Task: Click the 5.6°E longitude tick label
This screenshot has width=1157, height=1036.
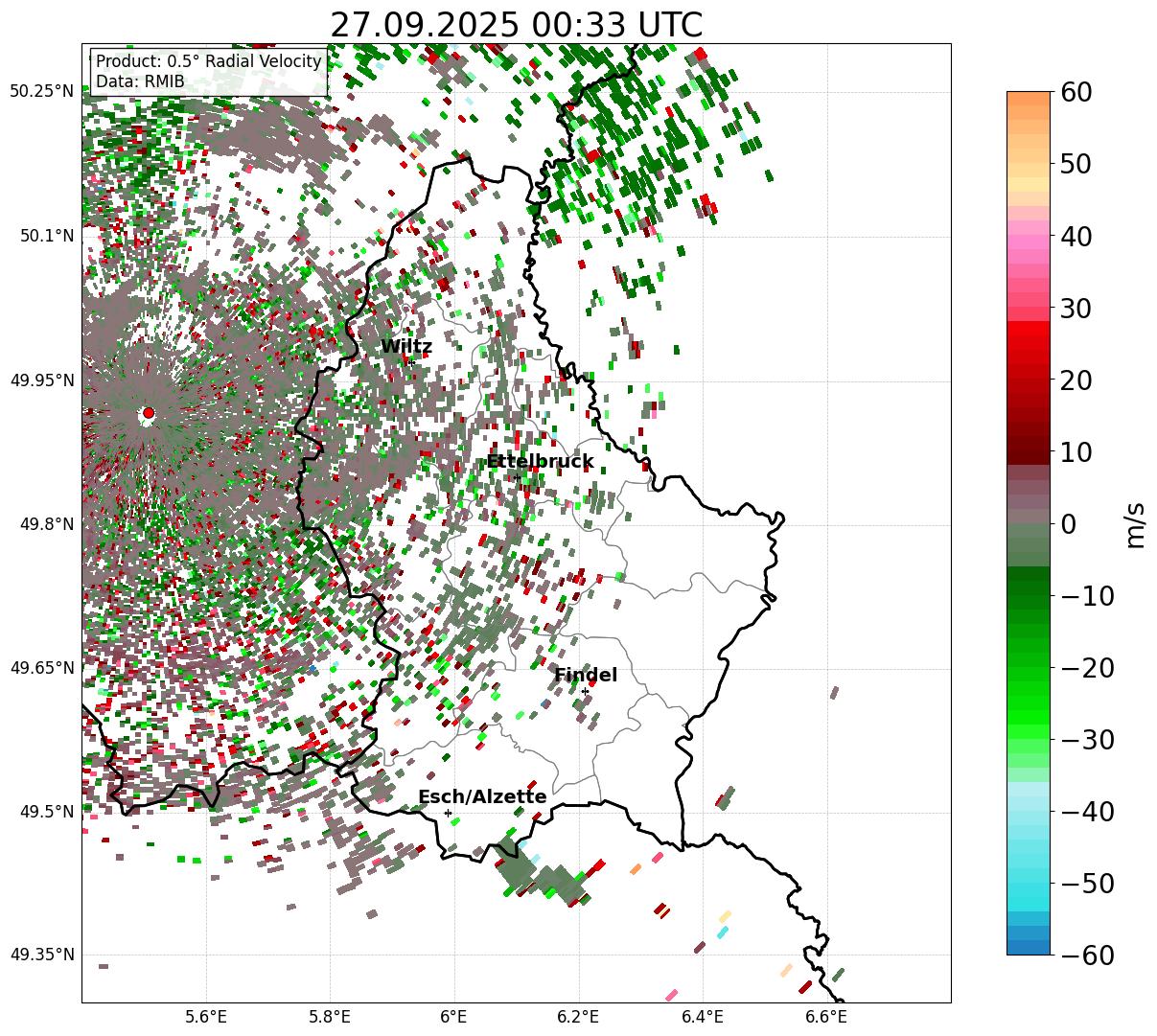Action: coord(206,1017)
